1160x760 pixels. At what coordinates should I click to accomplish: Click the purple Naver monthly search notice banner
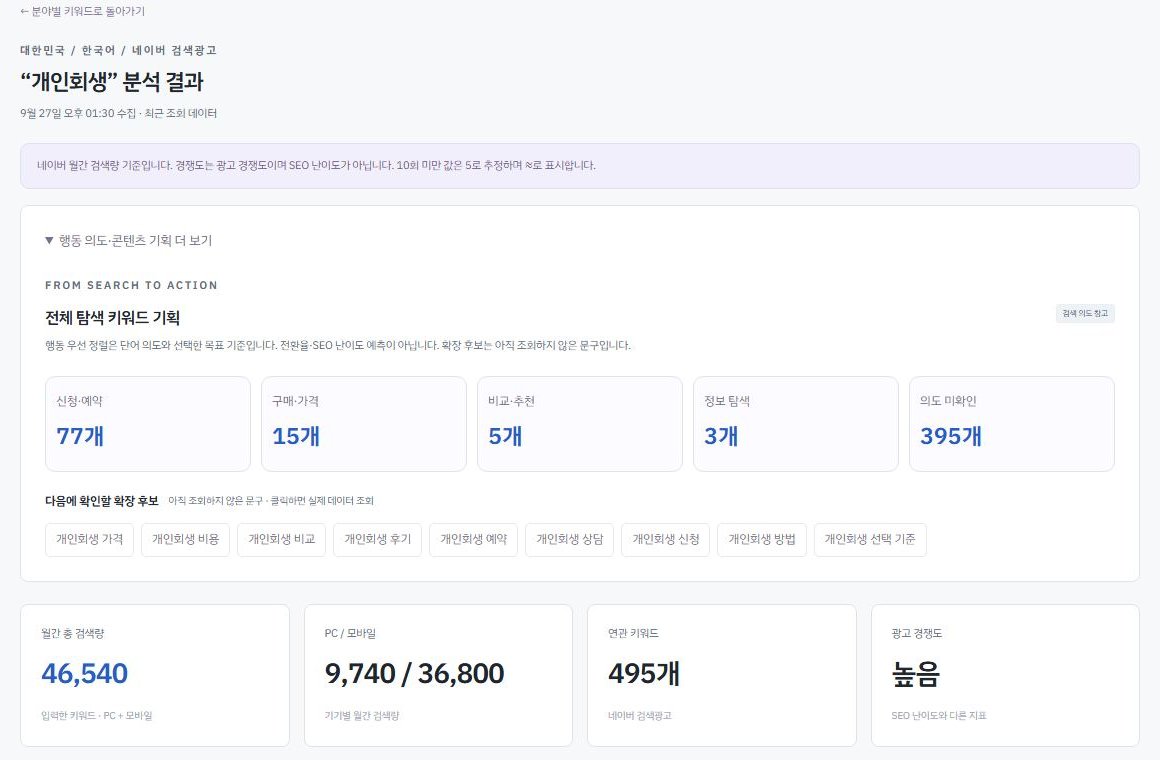(579, 166)
